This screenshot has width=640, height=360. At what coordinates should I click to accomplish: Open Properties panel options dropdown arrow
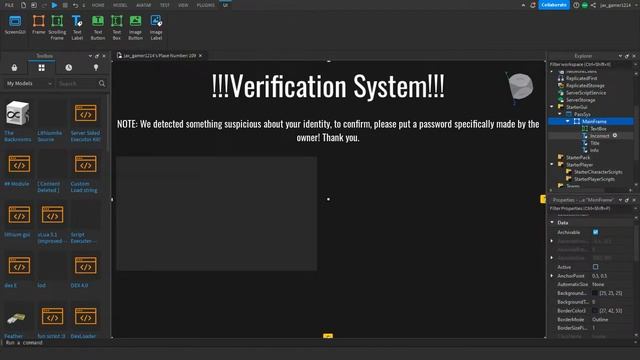coord(620,200)
